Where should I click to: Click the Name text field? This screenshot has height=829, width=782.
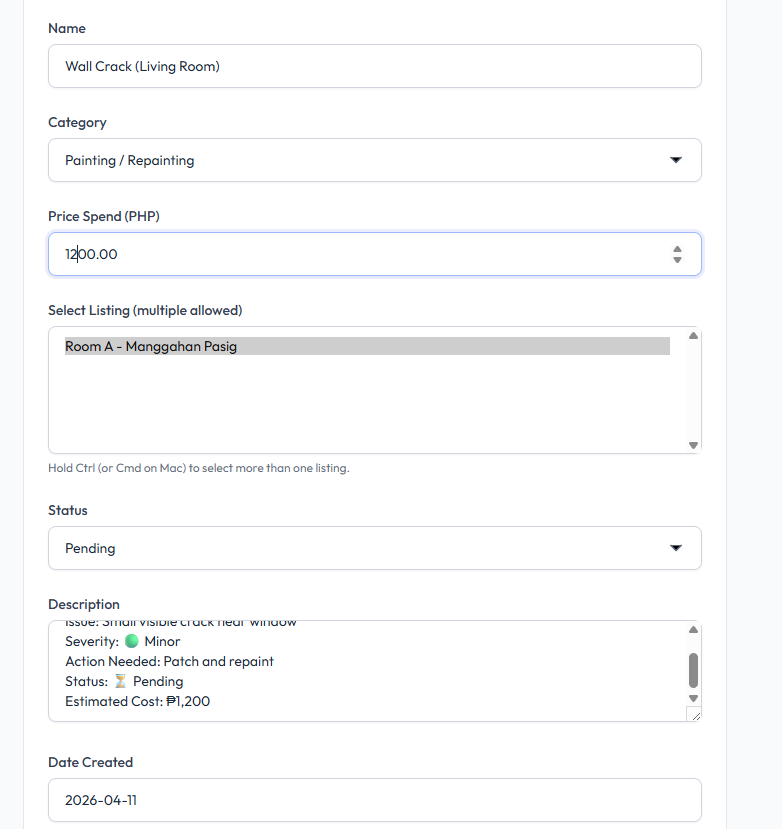click(x=374, y=66)
